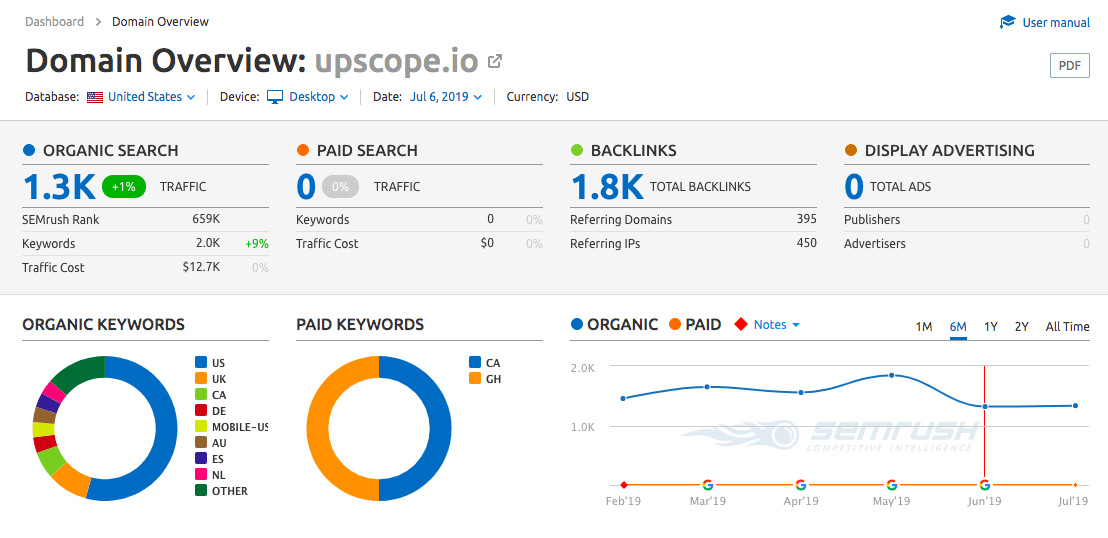This screenshot has height=538, width=1108.
Task: Open the BACKLINKS section heading
Action: [633, 151]
